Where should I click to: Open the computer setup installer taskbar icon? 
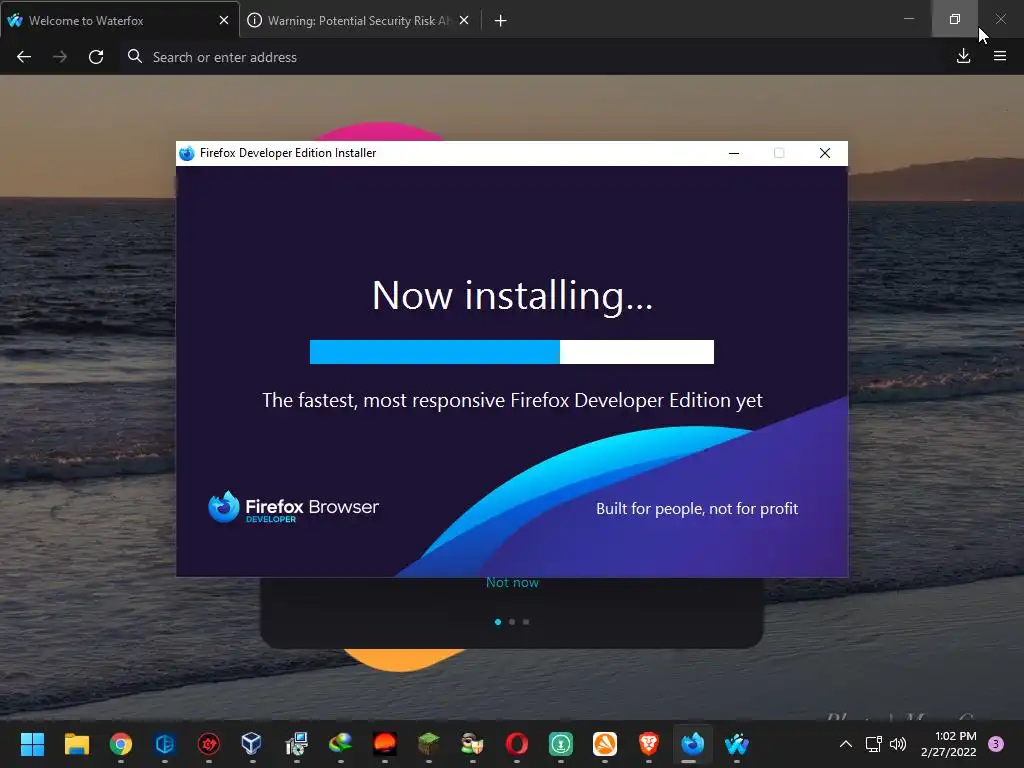296,744
